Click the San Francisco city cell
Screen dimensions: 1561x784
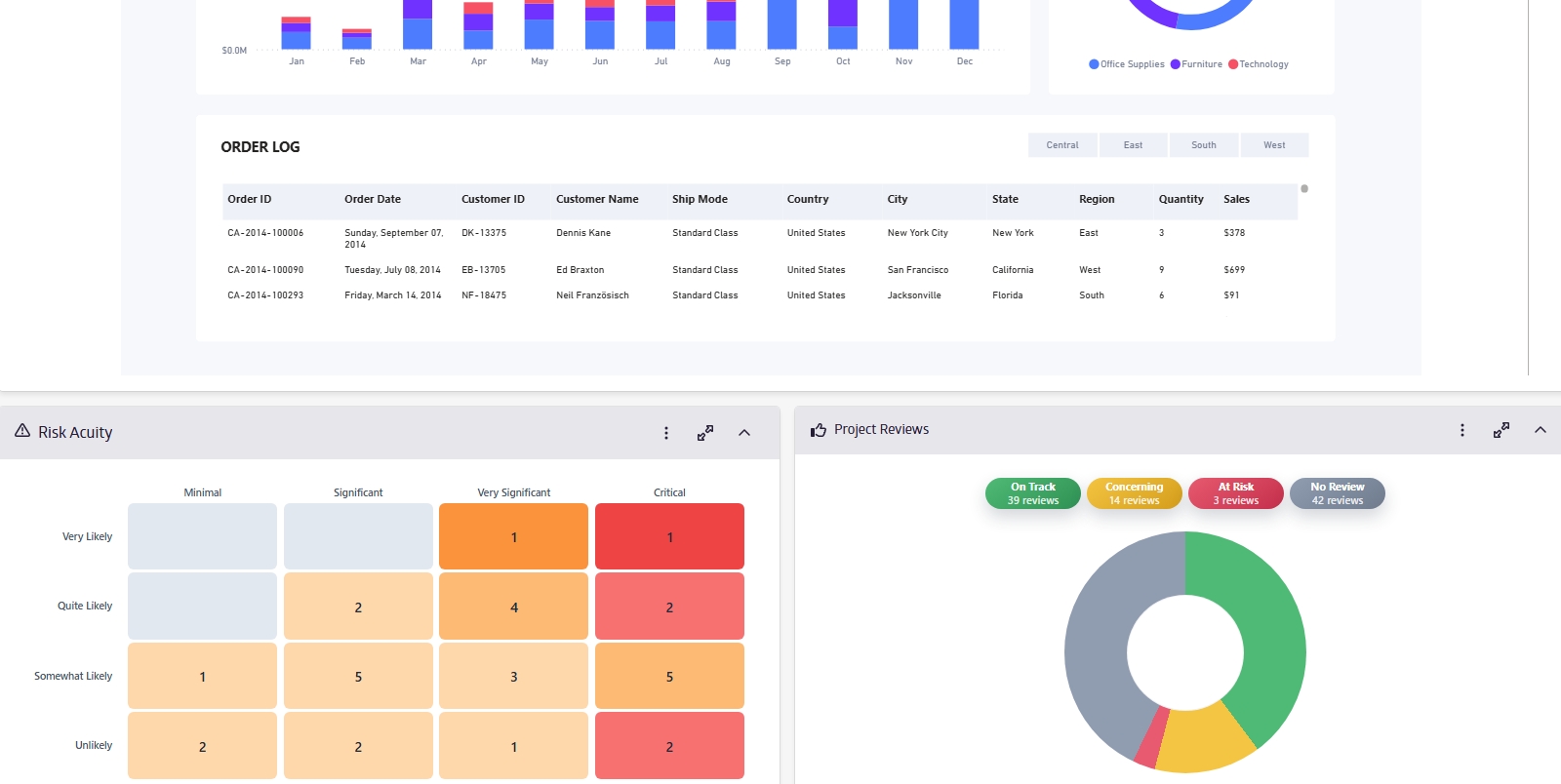coord(917,270)
